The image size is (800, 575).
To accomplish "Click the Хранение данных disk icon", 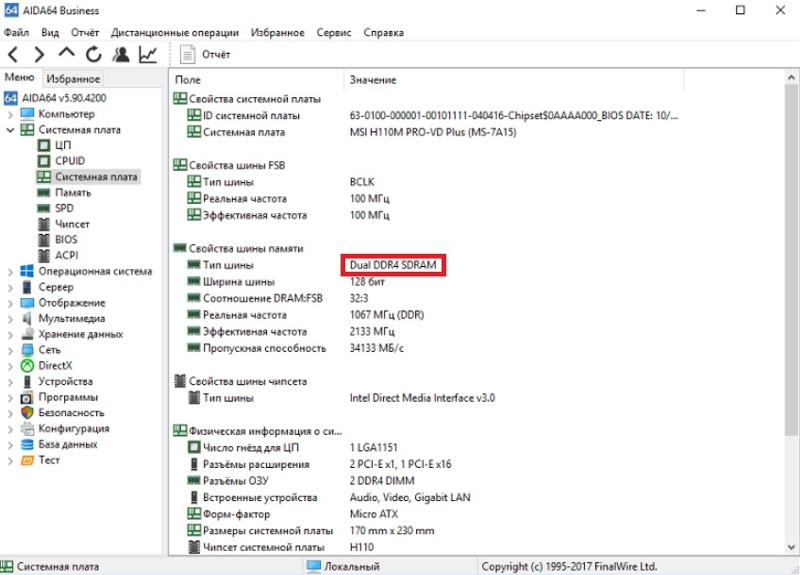I will tap(27, 334).
